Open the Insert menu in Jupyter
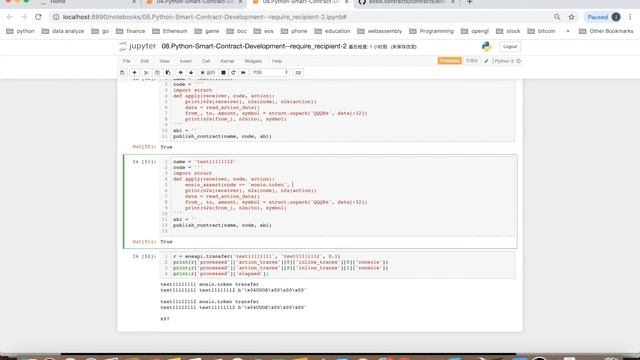This screenshot has height=360, width=640. (x=186, y=61)
